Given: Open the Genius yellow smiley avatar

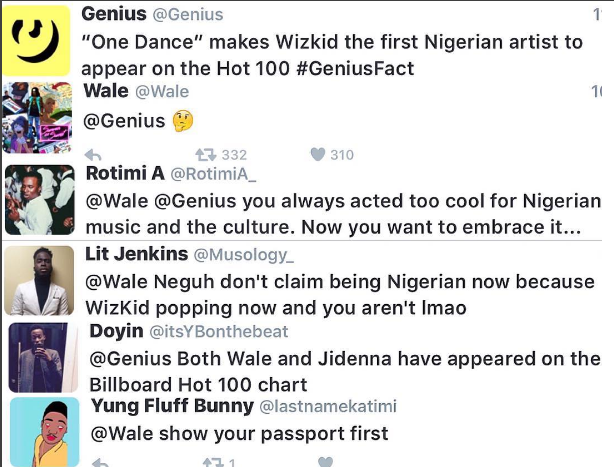Looking at the screenshot, I should (x=38, y=40).
